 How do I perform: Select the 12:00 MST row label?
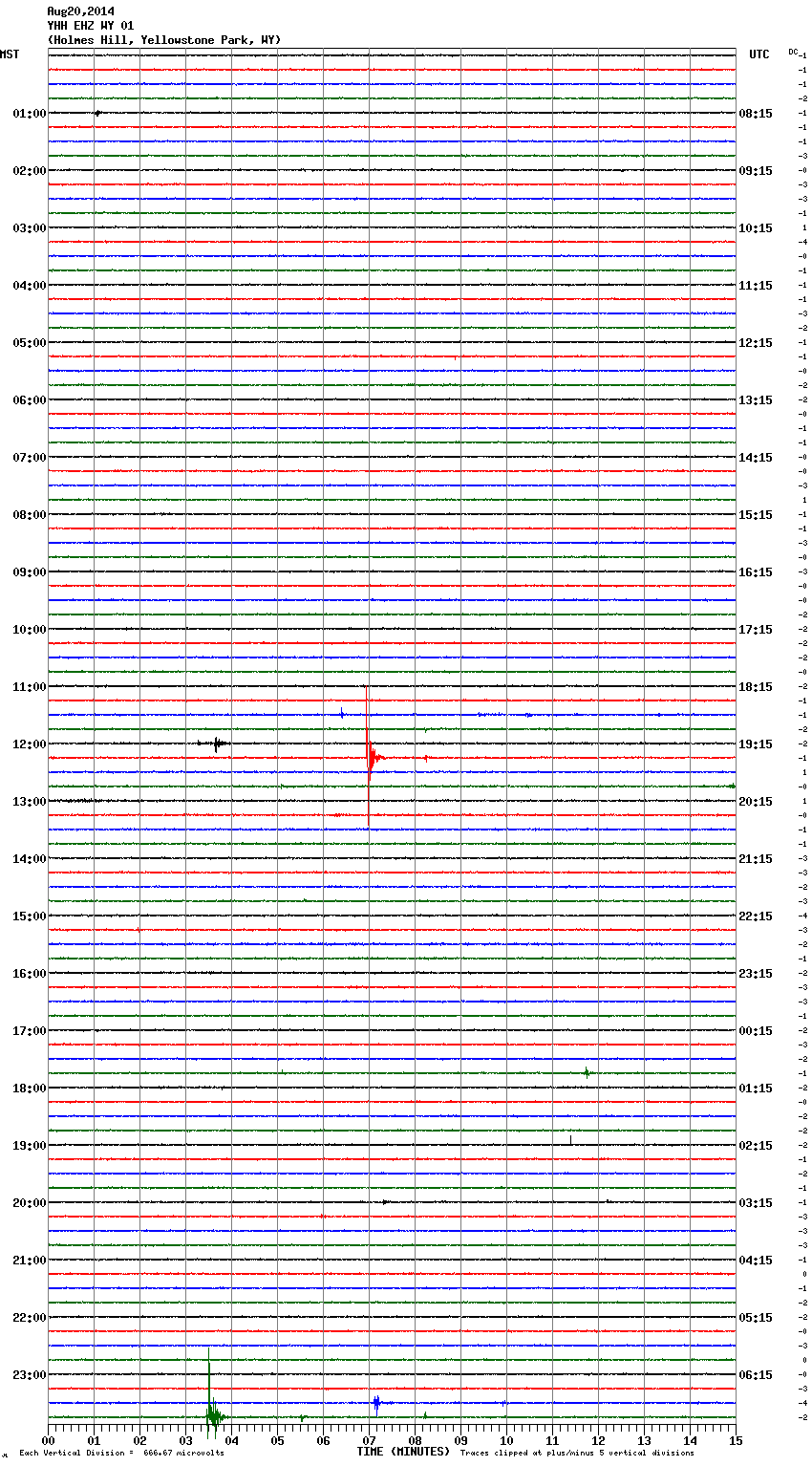29,744
